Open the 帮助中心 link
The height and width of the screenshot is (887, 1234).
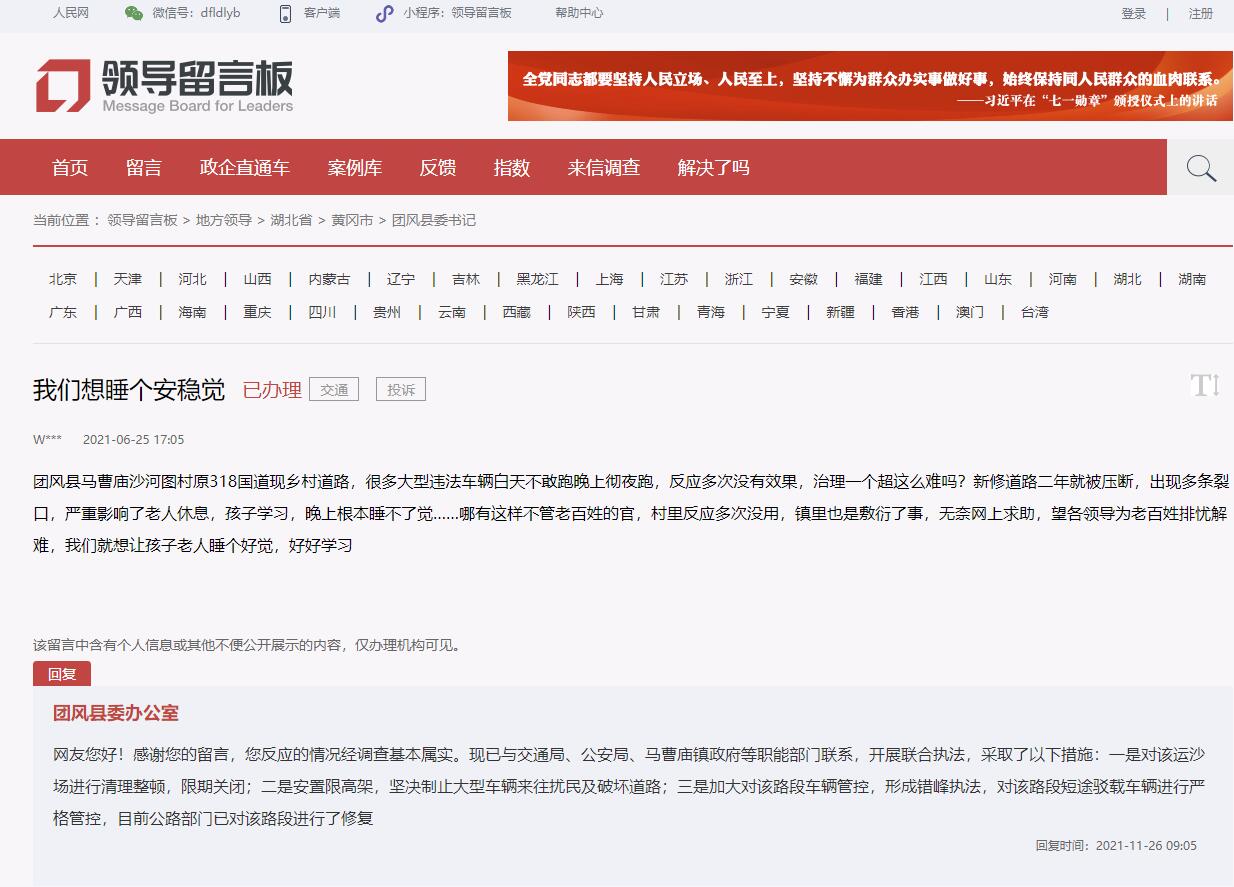pyautogui.click(x=579, y=13)
